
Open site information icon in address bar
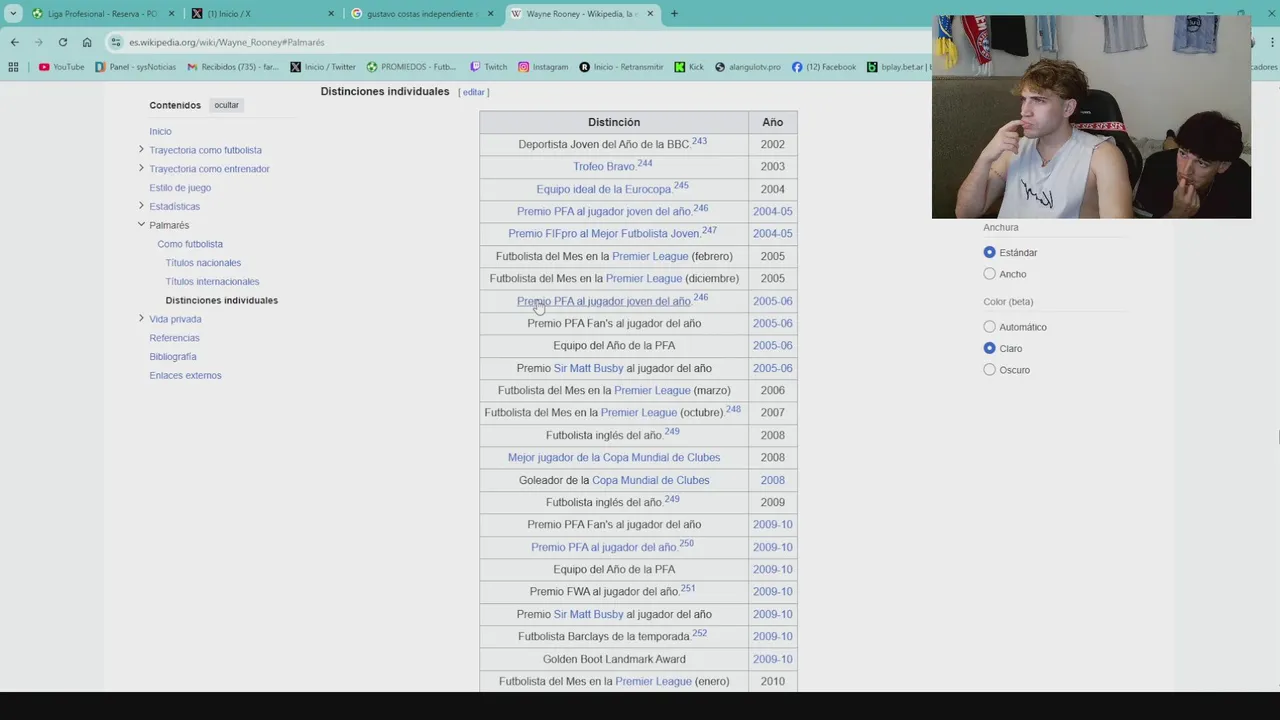coord(117,42)
